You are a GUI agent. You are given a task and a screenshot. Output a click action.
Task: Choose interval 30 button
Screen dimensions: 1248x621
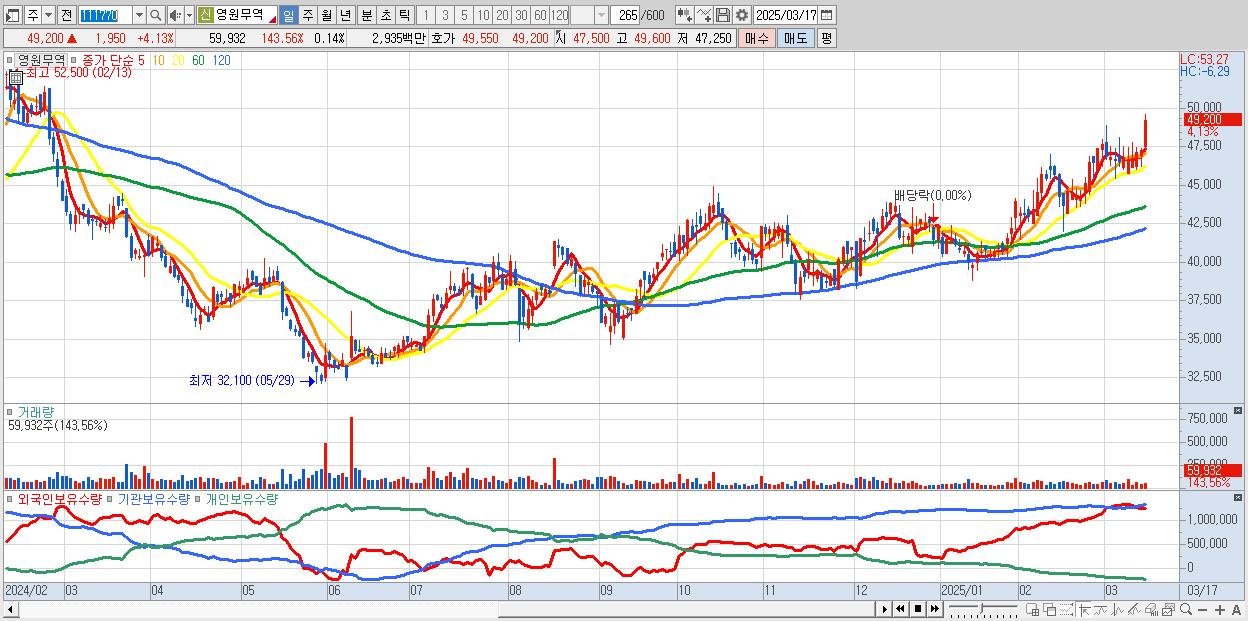tap(521, 16)
